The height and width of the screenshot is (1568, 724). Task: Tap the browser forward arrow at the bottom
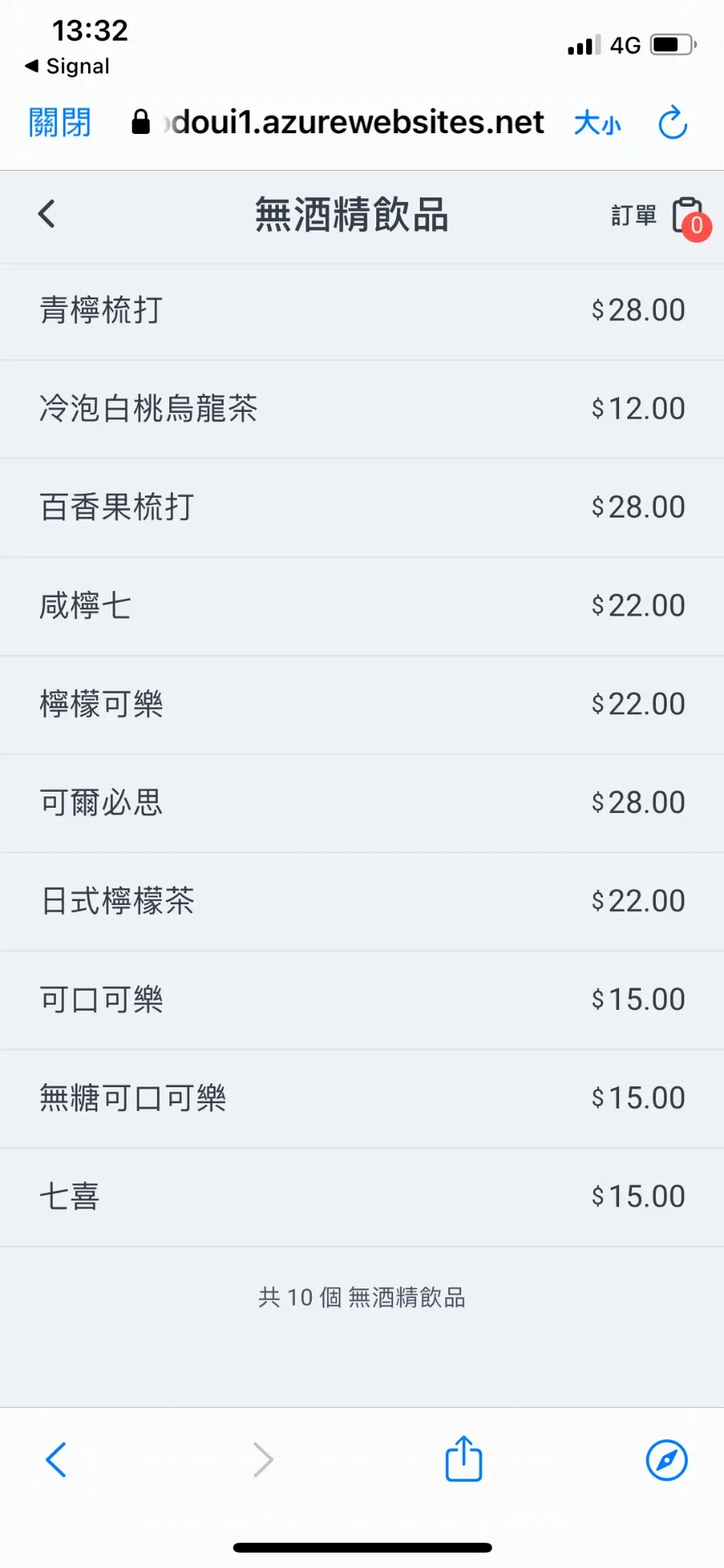(x=263, y=1459)
